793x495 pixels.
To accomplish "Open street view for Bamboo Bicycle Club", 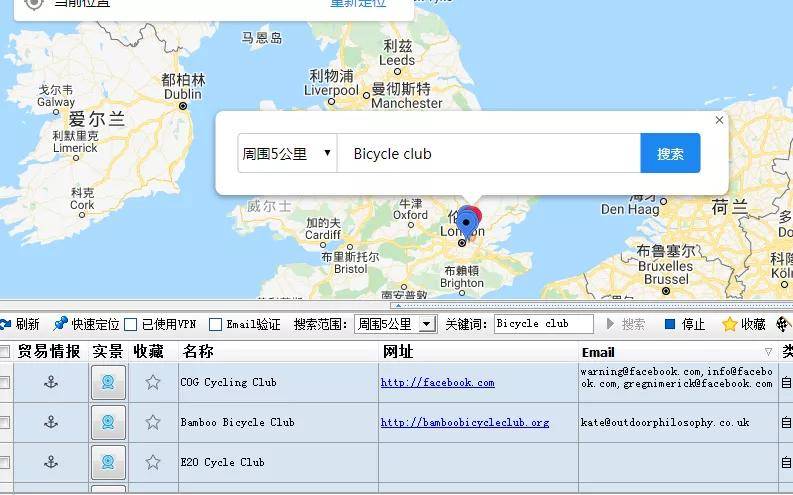I will click(108, 422).
